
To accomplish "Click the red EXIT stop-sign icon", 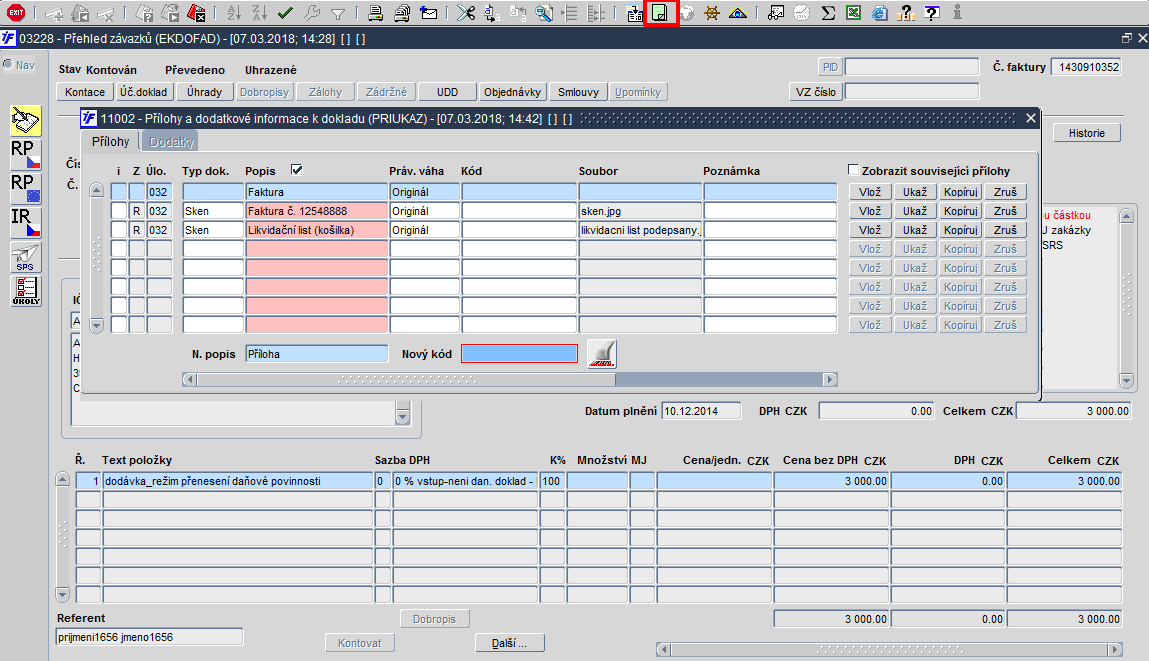I will (15, 12).
